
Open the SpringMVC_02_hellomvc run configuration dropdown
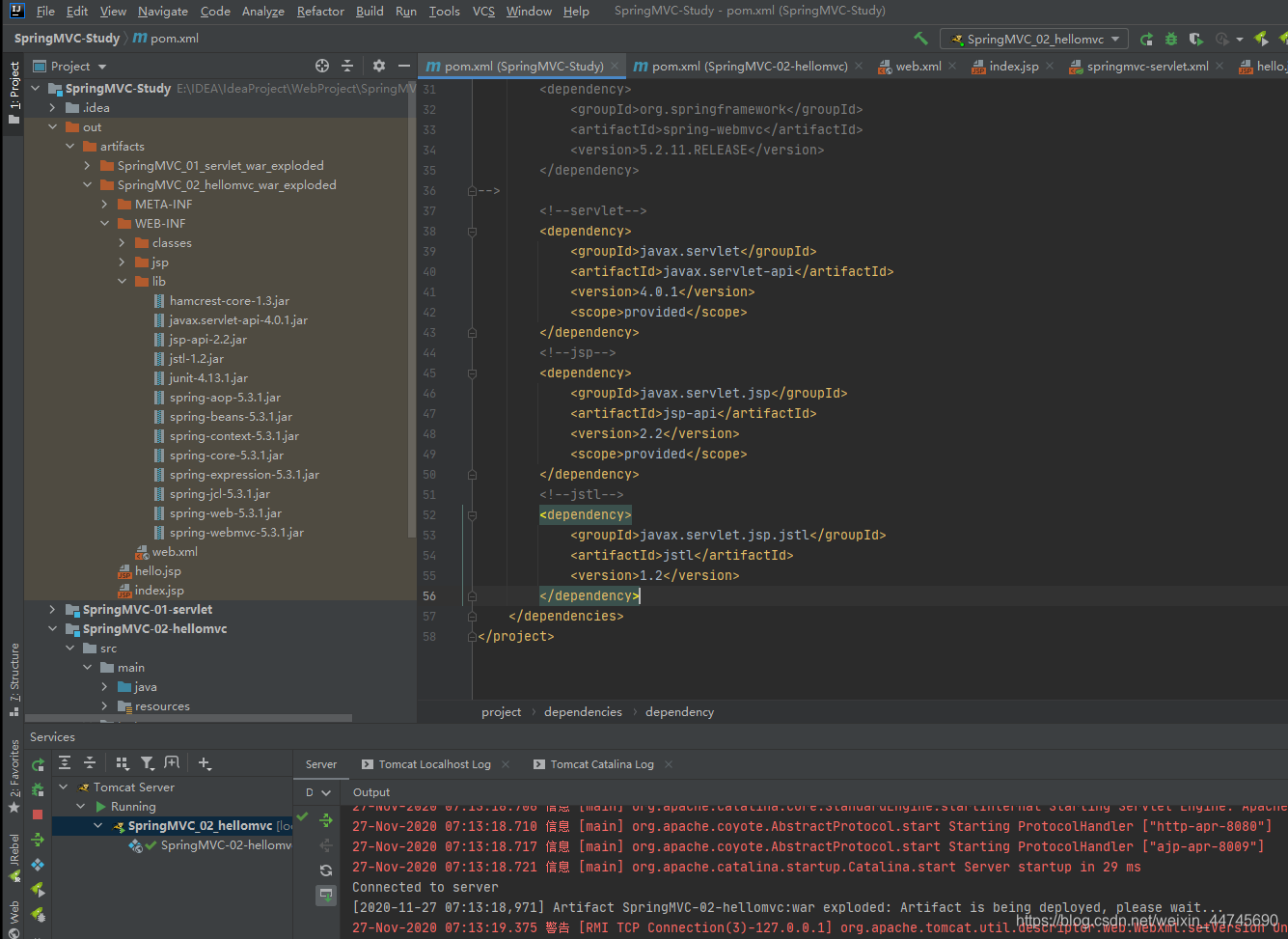click(1035, 39)
